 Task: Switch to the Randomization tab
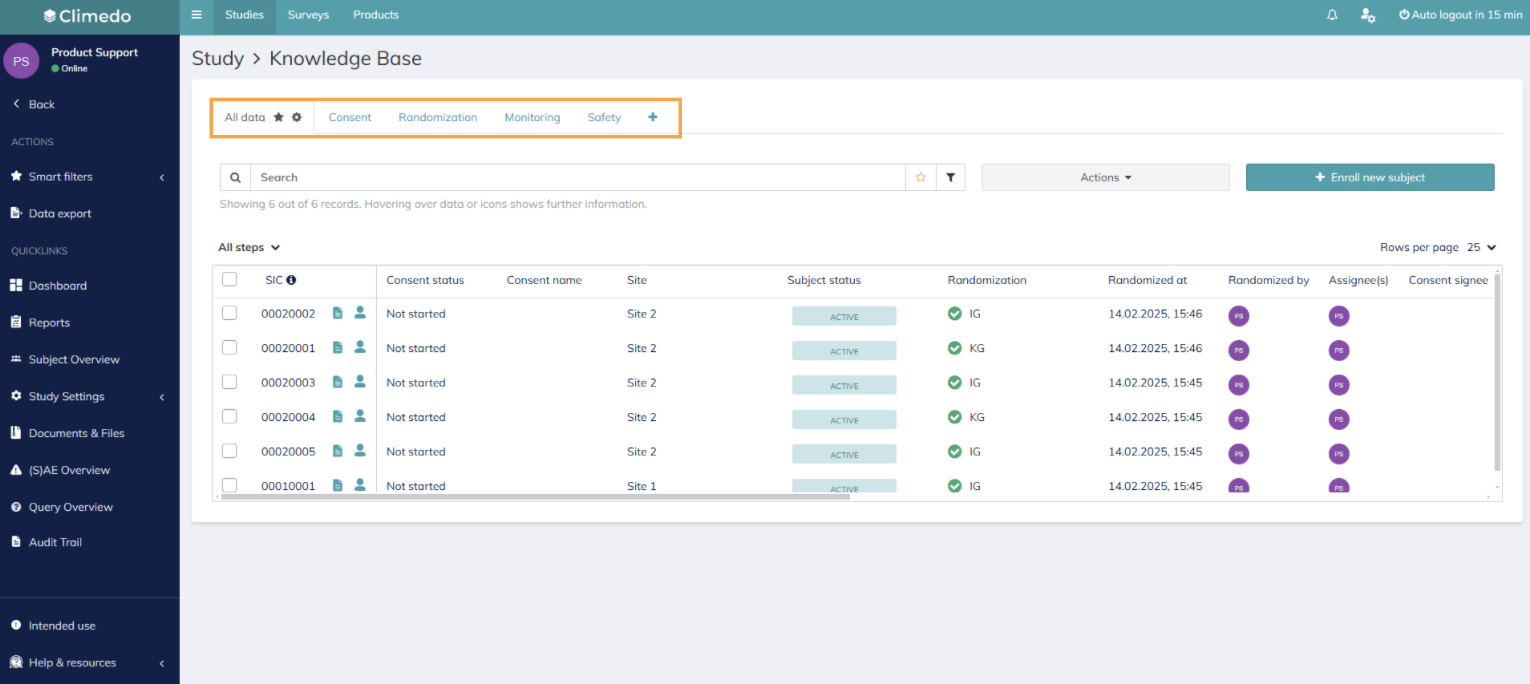coord(437,117)
